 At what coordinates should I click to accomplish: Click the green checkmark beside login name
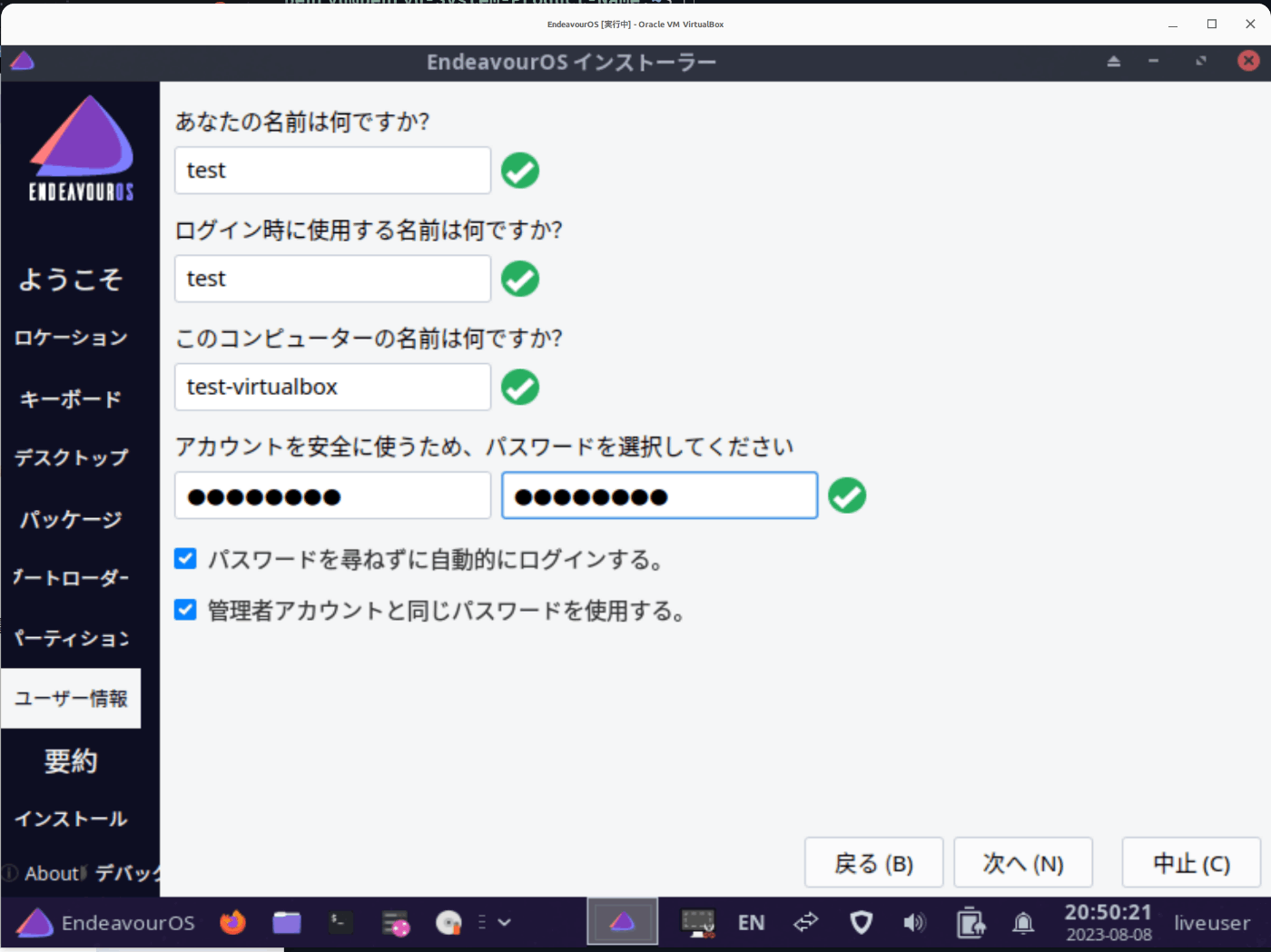(x=520, y=279)
